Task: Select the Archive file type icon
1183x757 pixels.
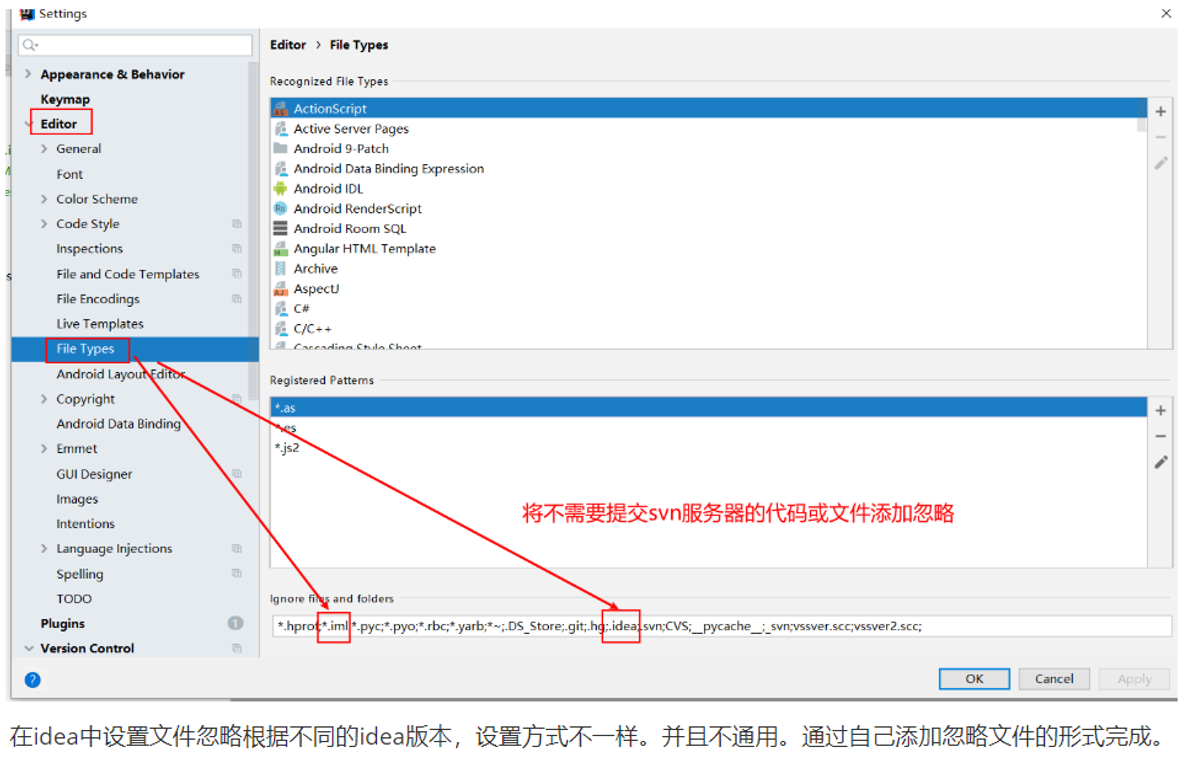Action: [281, 269]
